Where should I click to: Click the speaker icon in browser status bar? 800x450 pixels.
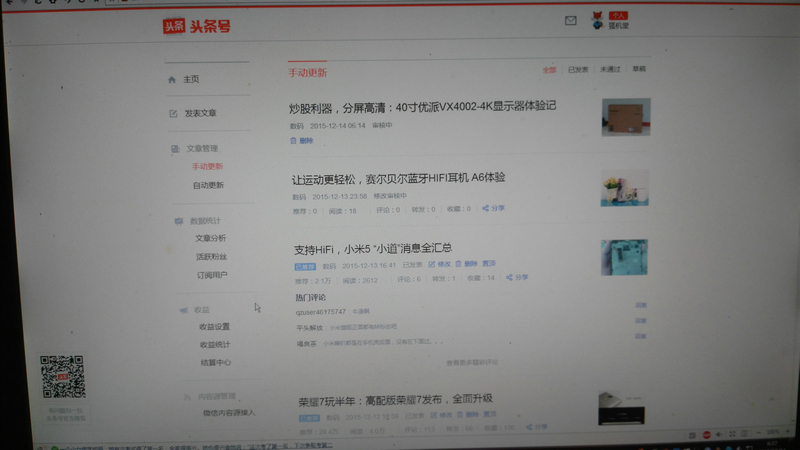pos(718,435)
